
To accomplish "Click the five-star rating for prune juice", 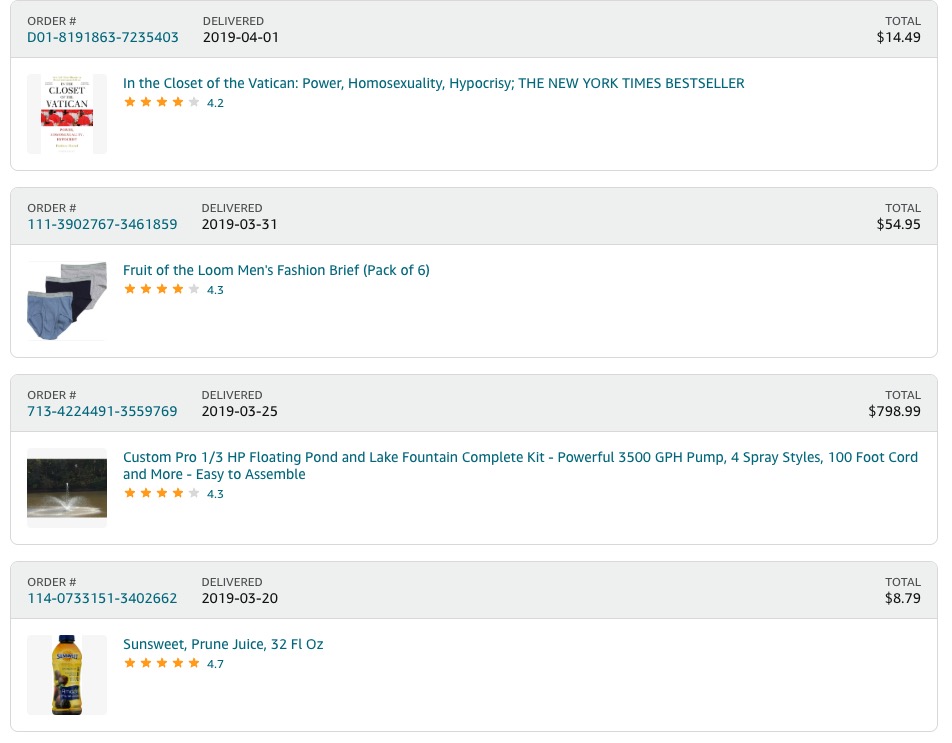I will 161,663.
